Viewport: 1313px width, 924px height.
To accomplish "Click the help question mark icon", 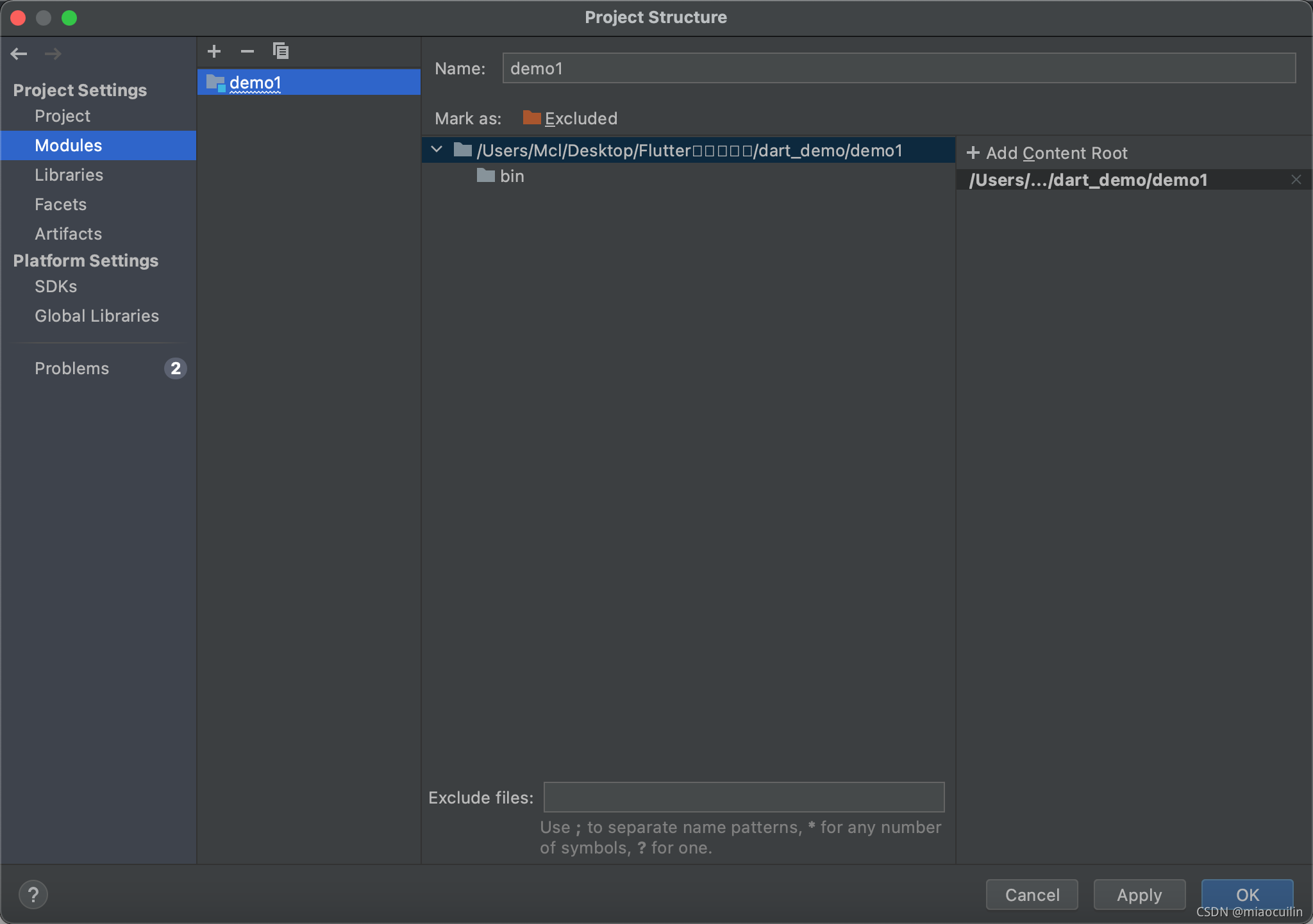I will pos(33,895).
